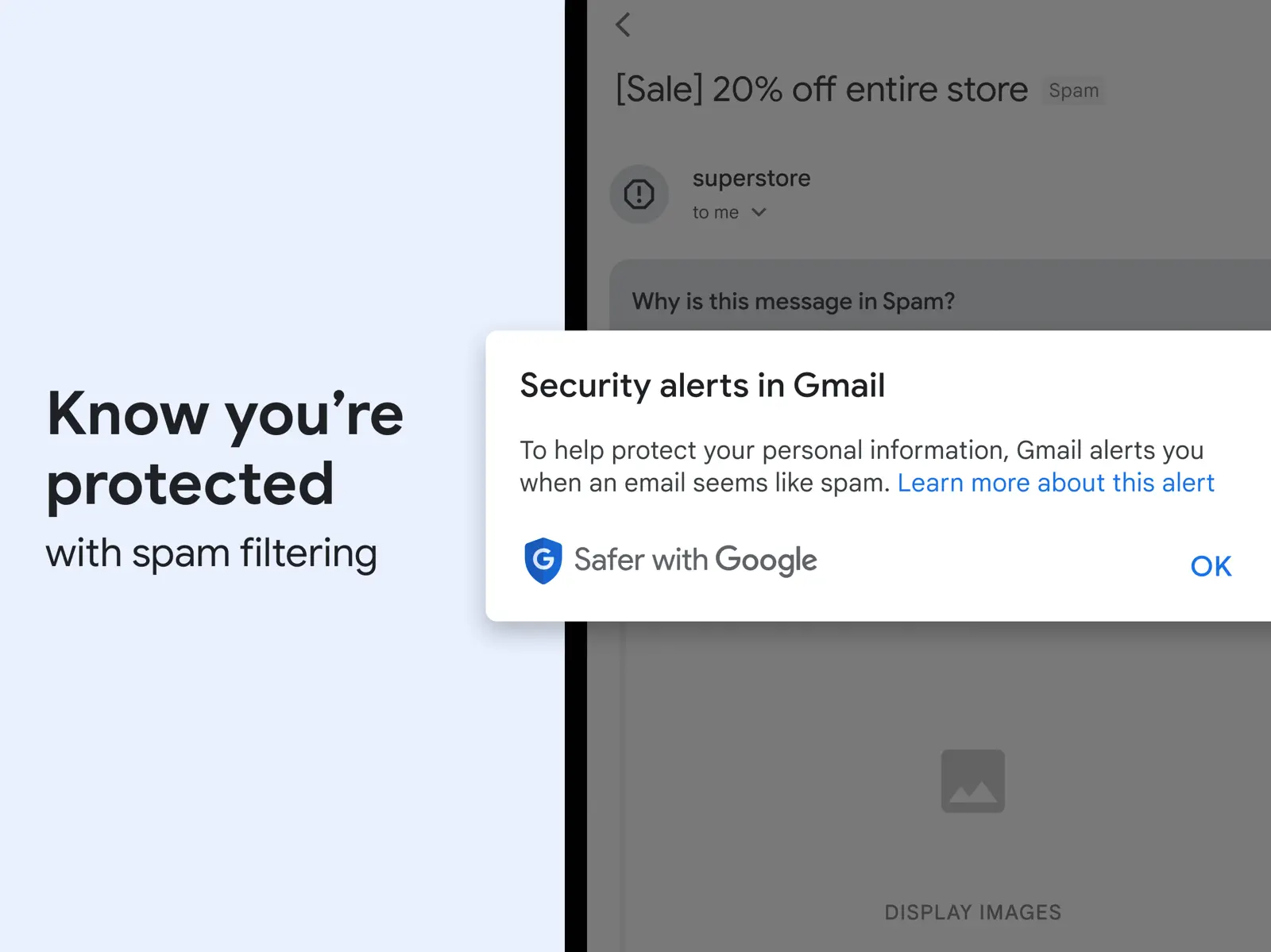The height and width of the screenshot is (952, 1271).
Task: Tap the DISPLAY IMAGES button
Action: 972,912
